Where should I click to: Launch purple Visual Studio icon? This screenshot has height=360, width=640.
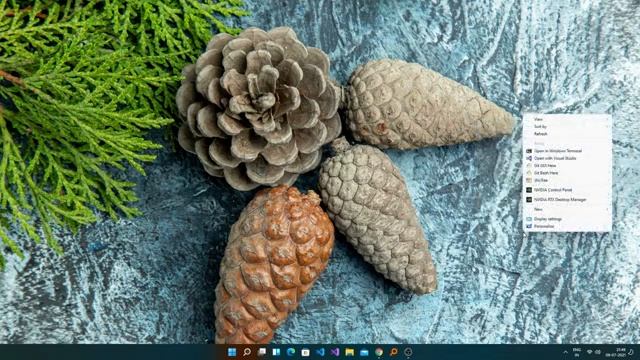coord(335,352)
